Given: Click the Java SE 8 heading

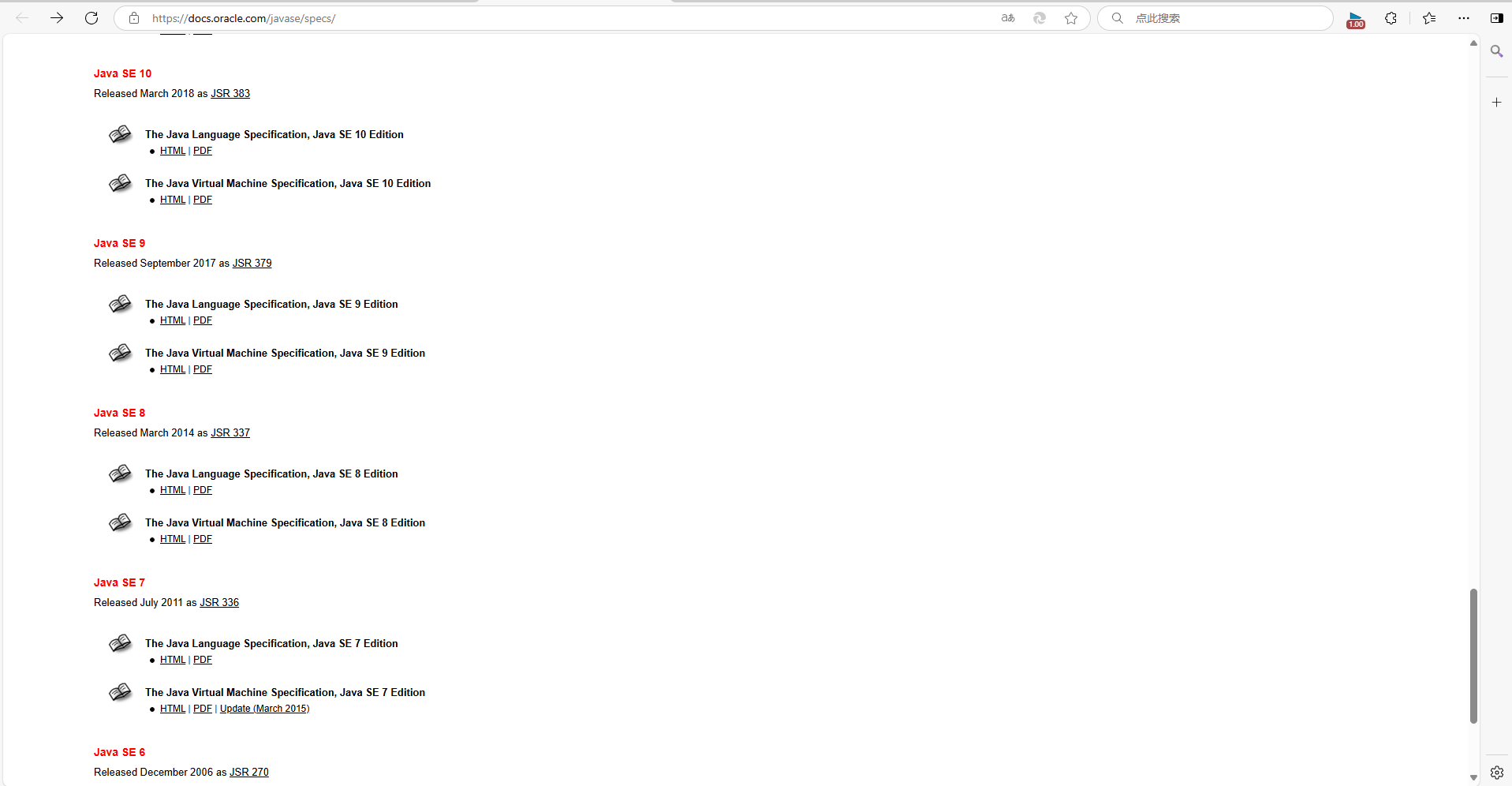Looking at the screenshot, I should (119, 413).
